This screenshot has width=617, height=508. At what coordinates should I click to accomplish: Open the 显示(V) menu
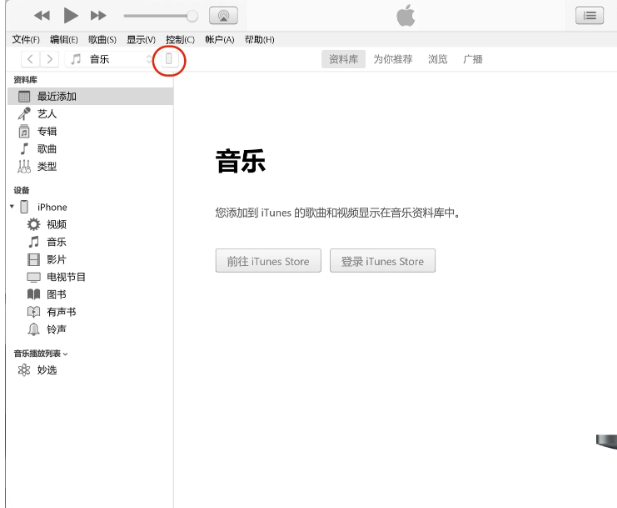click(x=141, y=39)
